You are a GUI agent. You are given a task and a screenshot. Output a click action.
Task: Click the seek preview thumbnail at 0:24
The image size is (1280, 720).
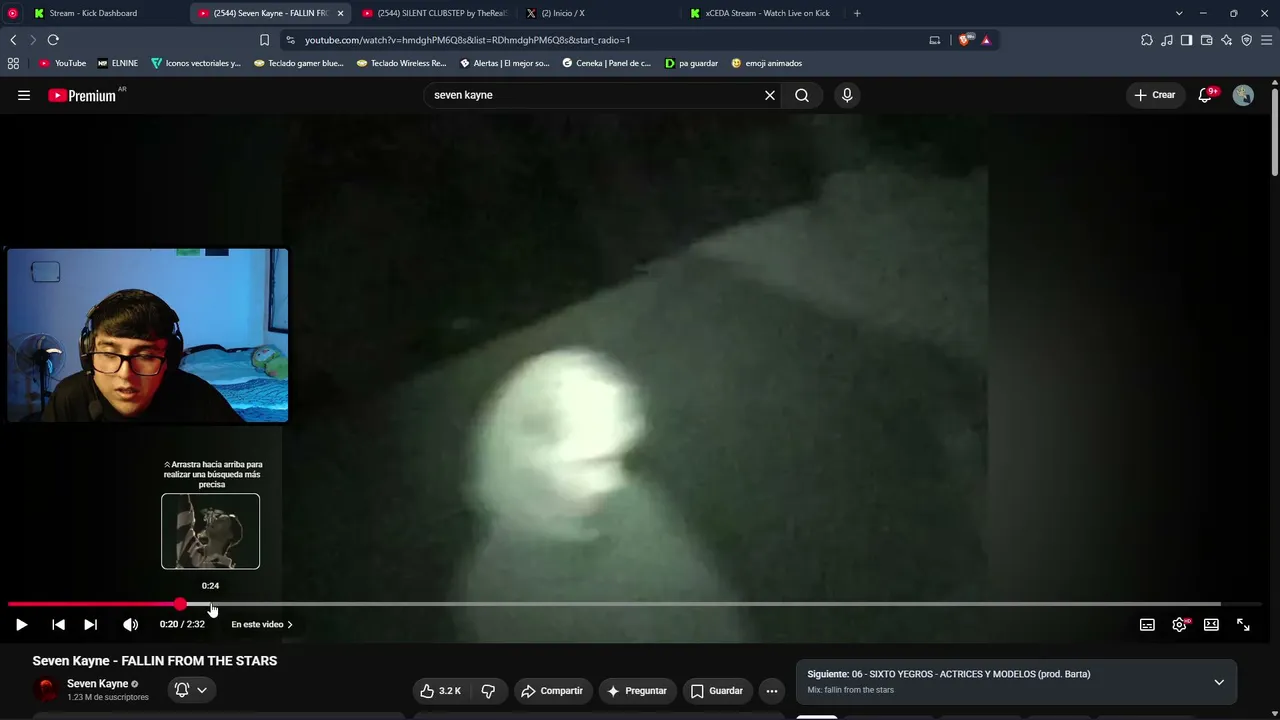coord(210,531)
